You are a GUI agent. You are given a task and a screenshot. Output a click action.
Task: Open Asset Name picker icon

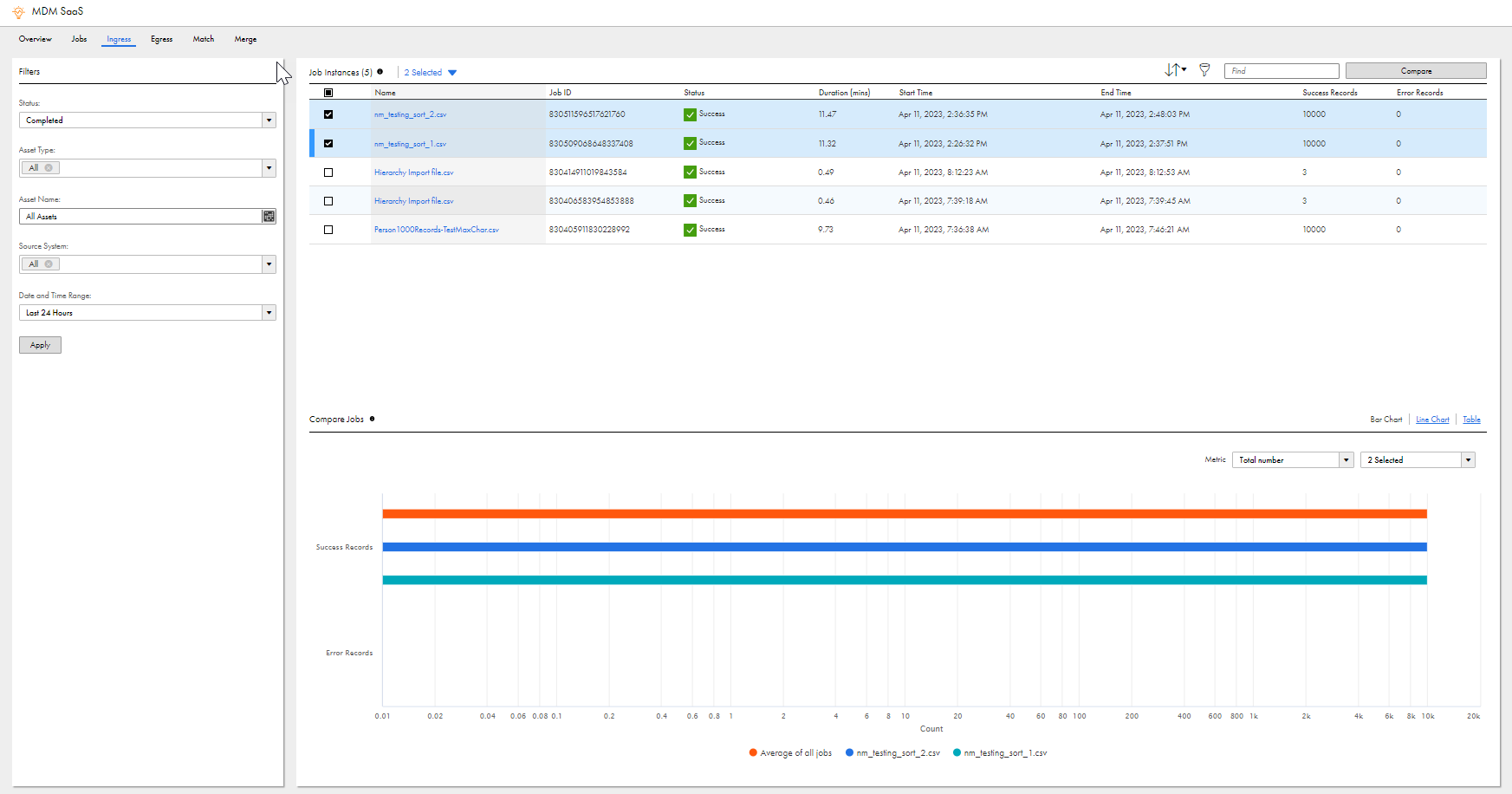click(x=269, y=217)
